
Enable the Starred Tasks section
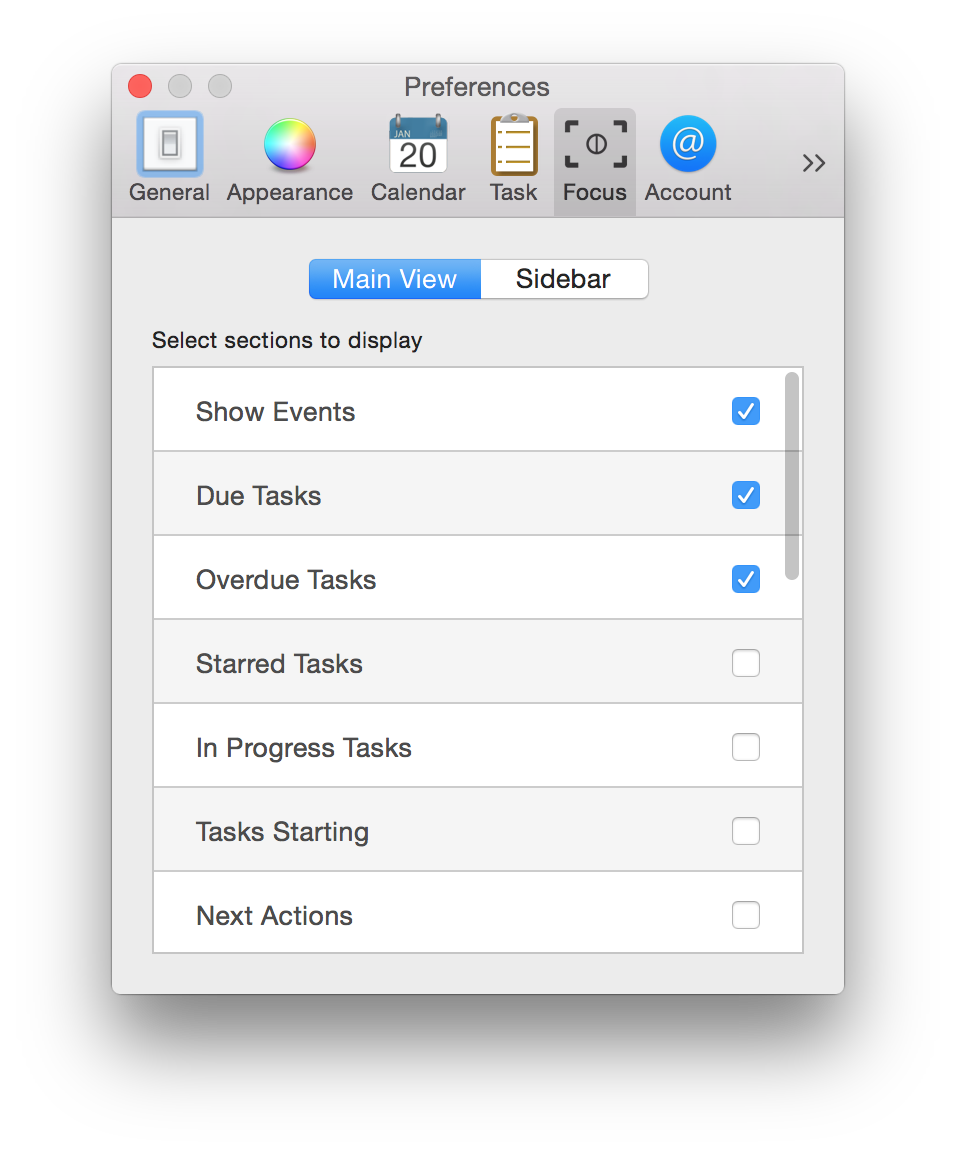[746, 663]
